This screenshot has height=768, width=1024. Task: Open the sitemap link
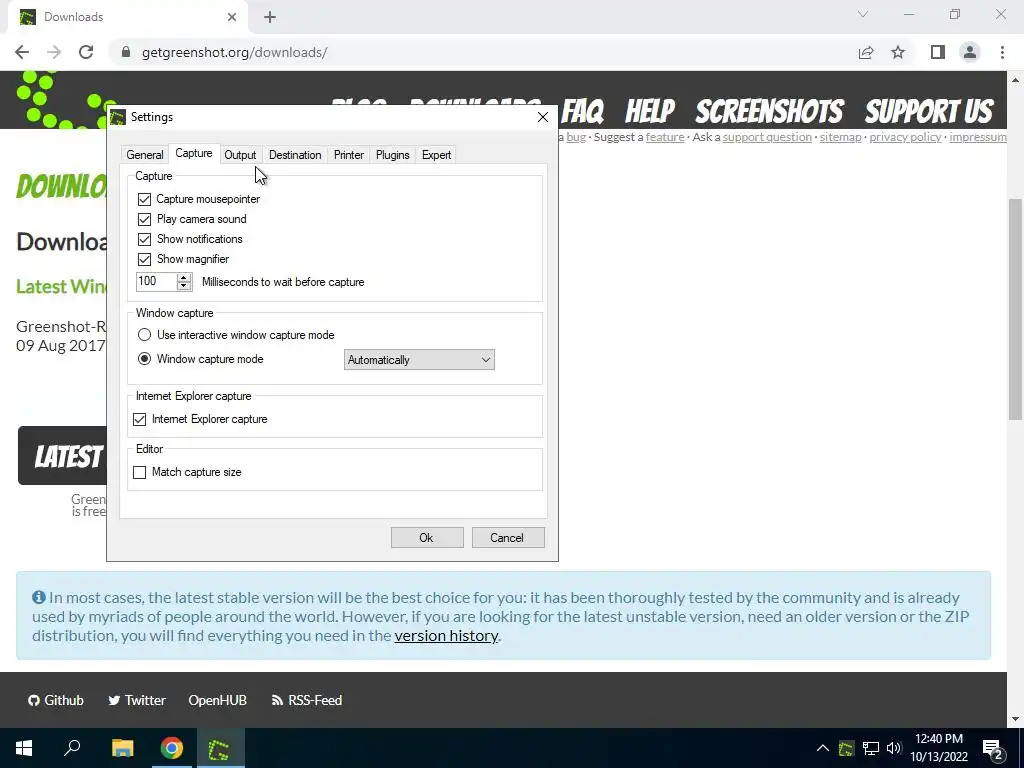point(840,137)
